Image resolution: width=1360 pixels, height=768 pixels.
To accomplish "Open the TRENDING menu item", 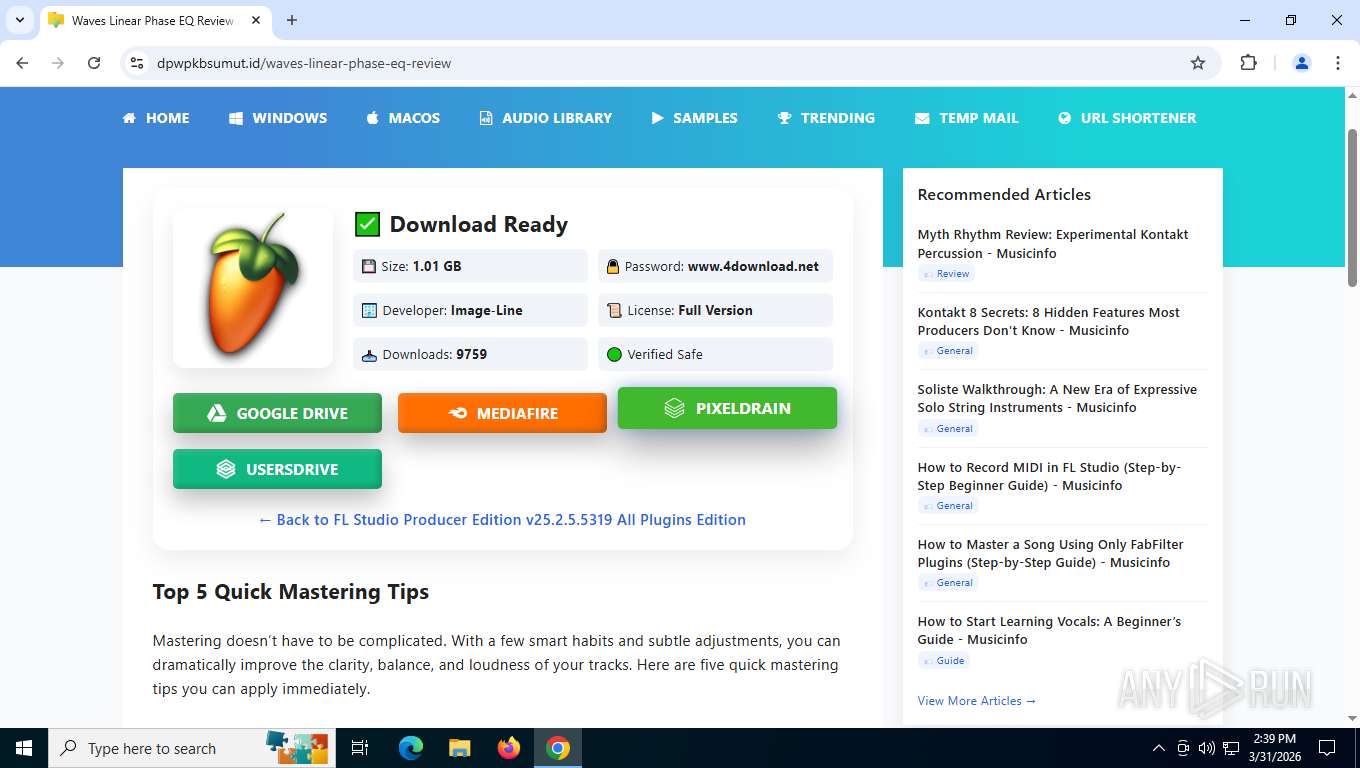I will click(826, 118).
